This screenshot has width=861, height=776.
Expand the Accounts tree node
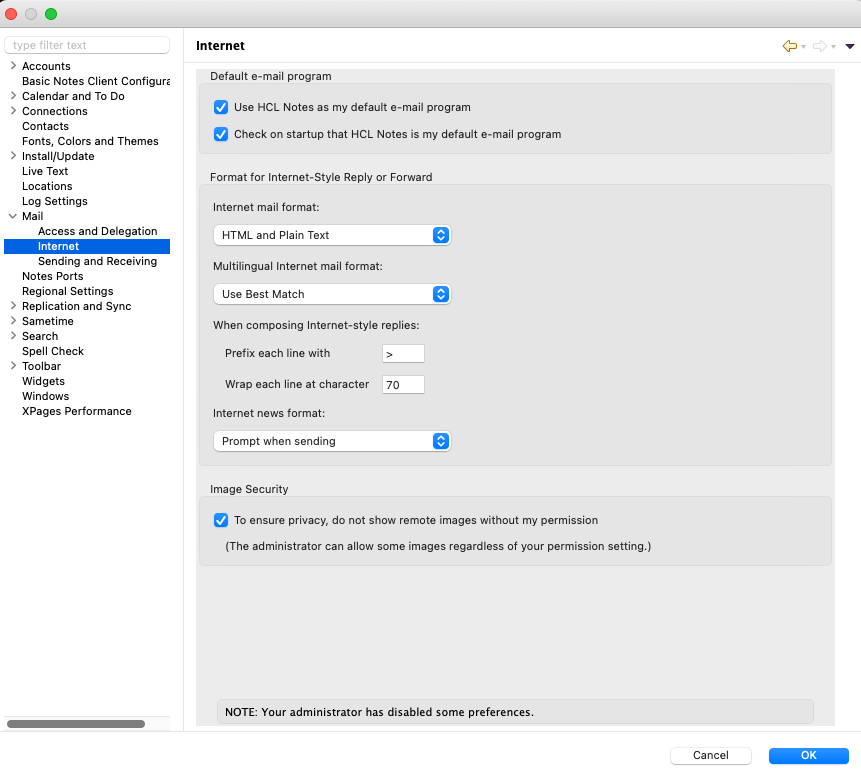(x=12, y=66)
